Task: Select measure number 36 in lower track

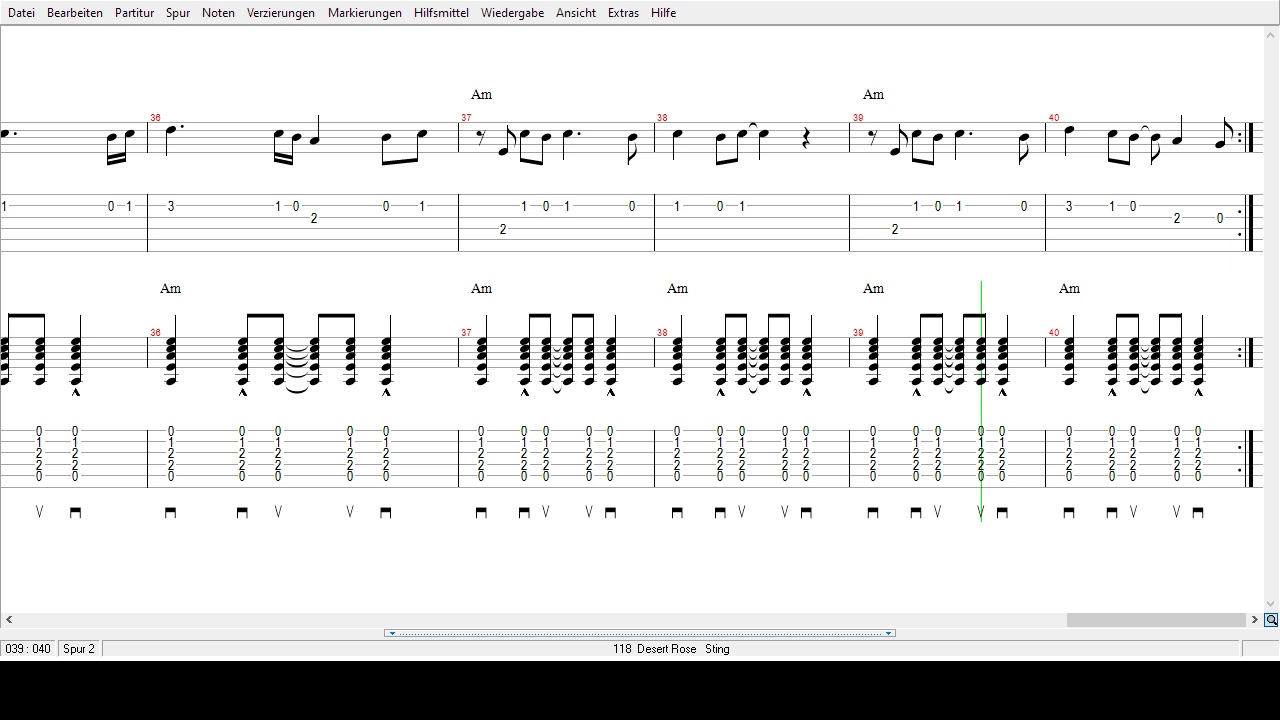Action: (x=155, y=333)
